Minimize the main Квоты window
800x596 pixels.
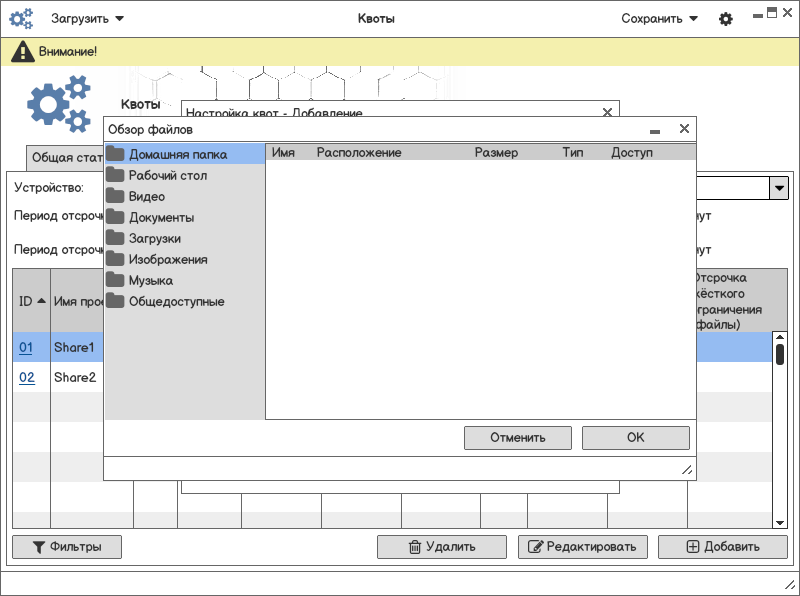pos(758,16)
